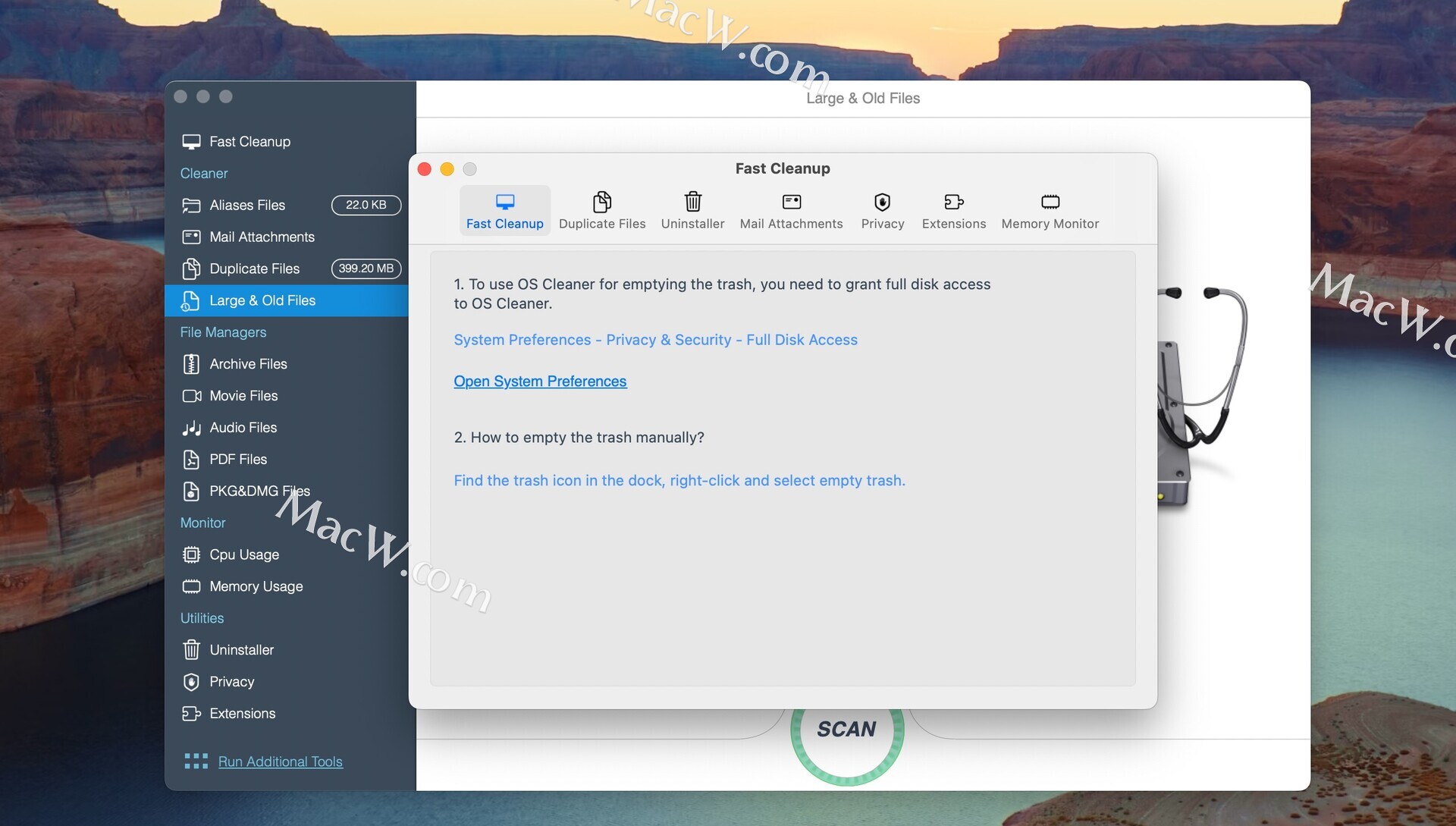Click the Fast Cleanup monitor icon in sidebar
Image resolution: width=1456 pixels, height=826 pixels.
pos(191,142)
